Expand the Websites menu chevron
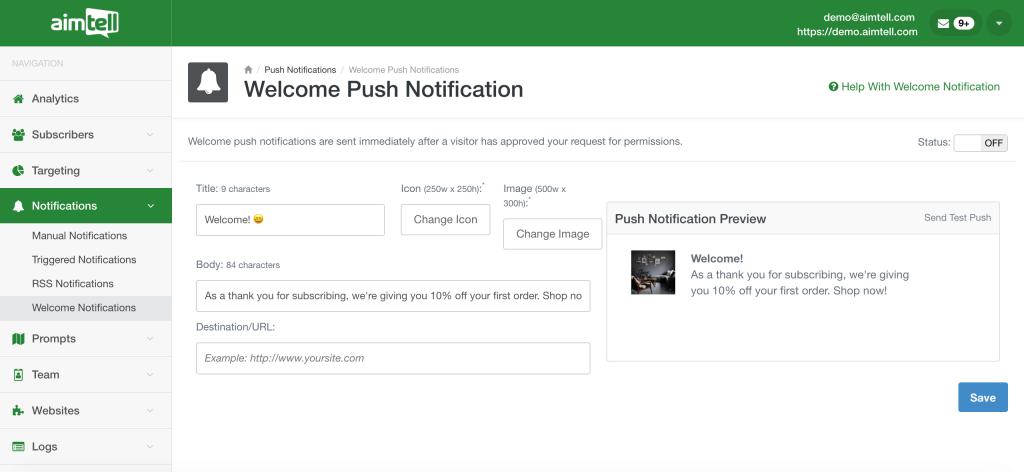The width and height of the screenshot is (1024, 472). 150,411
